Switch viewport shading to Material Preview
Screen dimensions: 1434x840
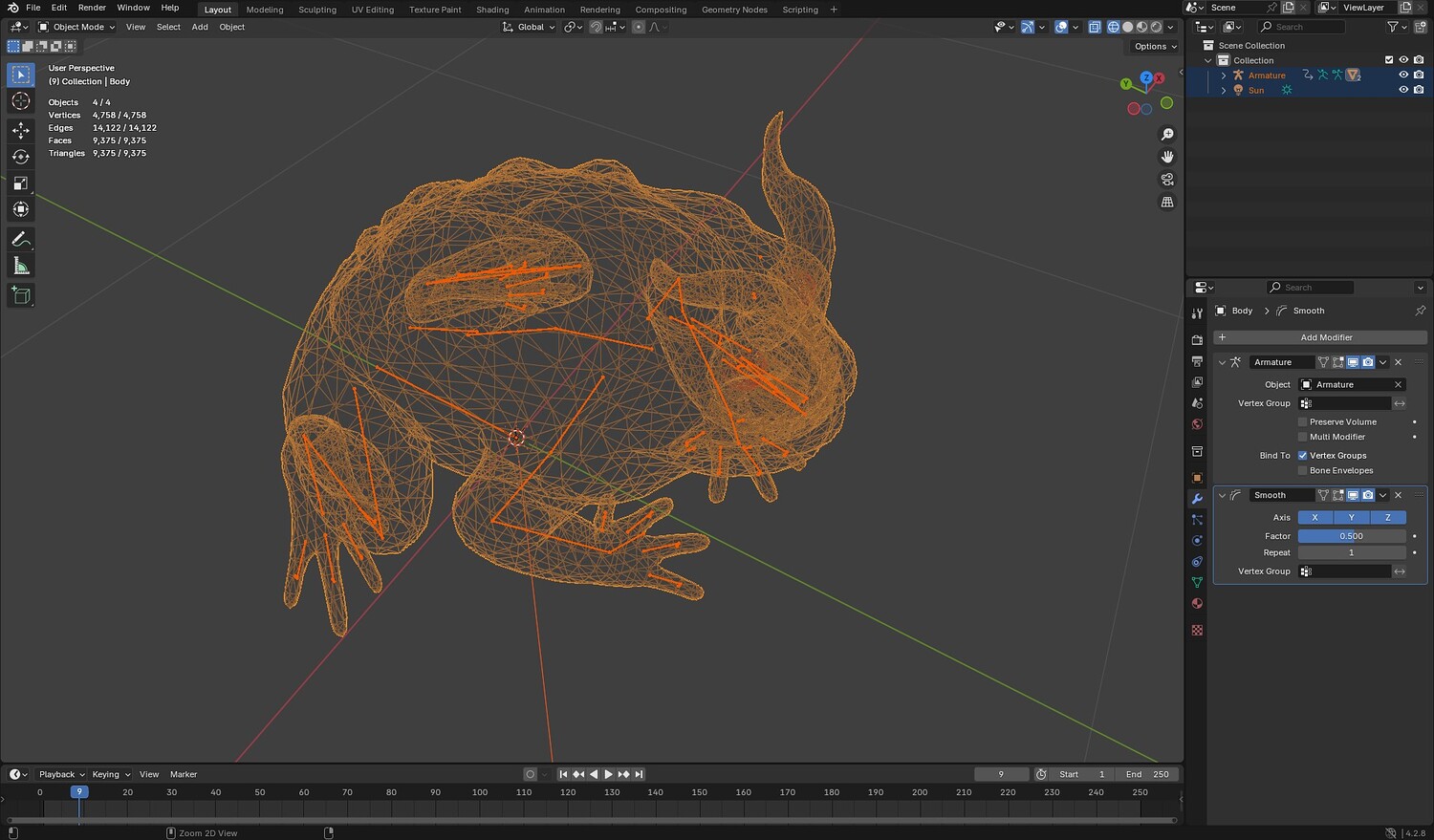tap(1141, 27)
